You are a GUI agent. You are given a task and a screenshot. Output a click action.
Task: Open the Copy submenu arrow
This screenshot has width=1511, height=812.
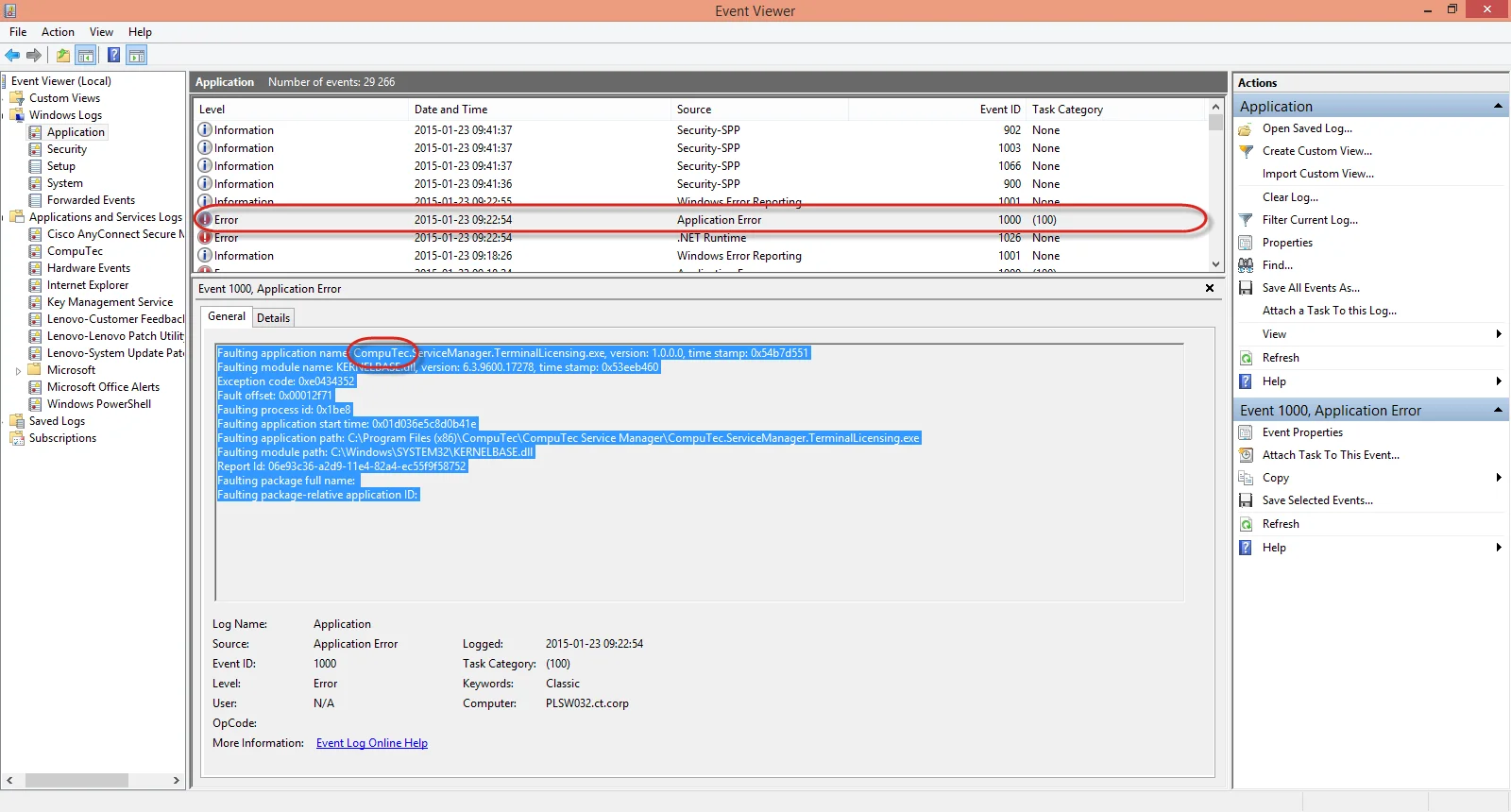[x=1498, y=478]
